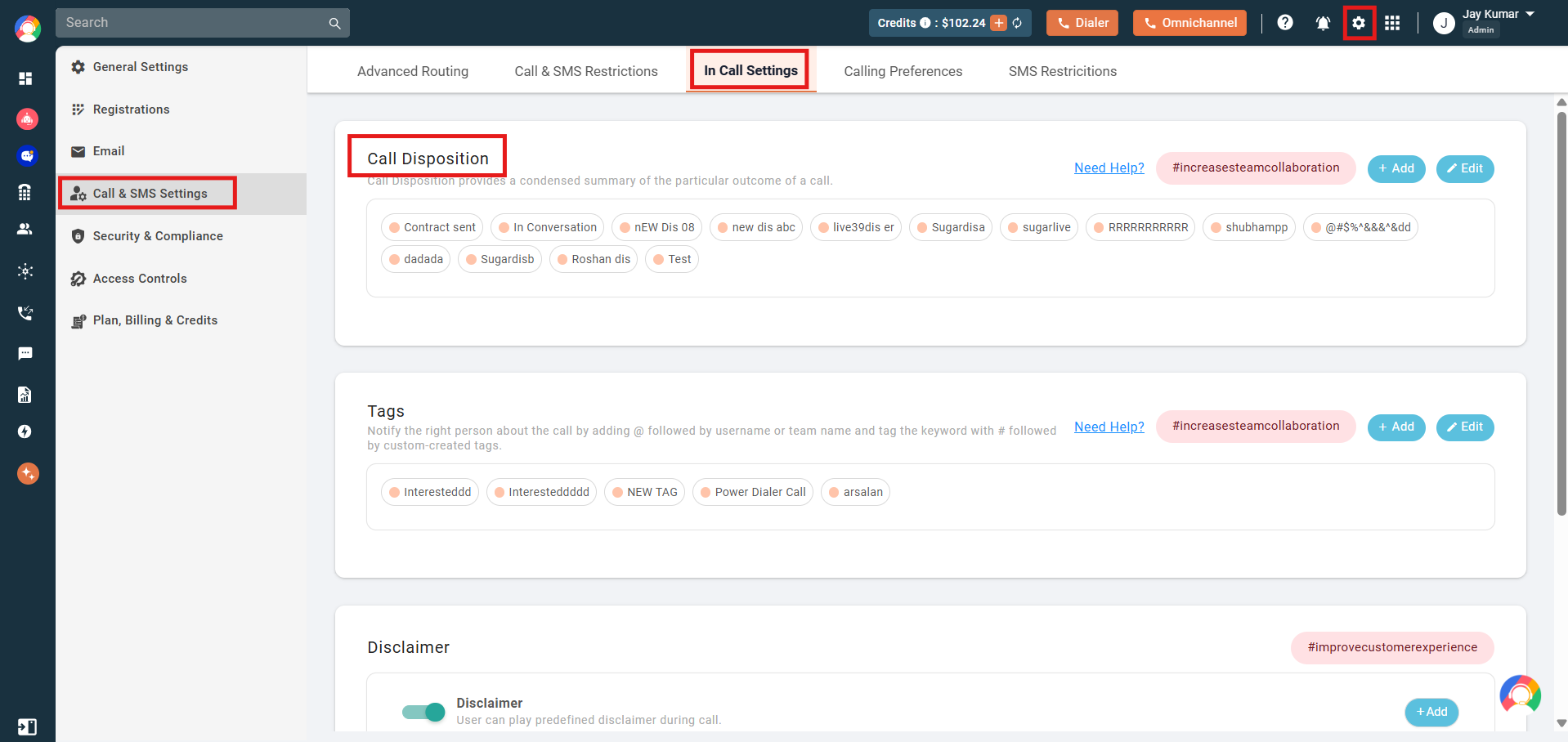Click Edit button in Tags section
This screenshot has width=1568, height=742.
pyautogui.click(x=1465, y=427)
